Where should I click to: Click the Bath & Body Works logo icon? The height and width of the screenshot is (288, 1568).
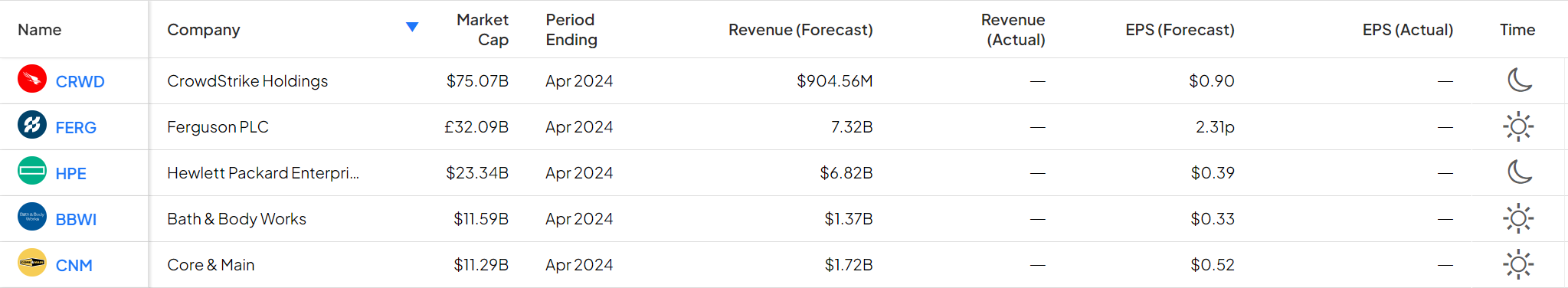pos(32,217)
